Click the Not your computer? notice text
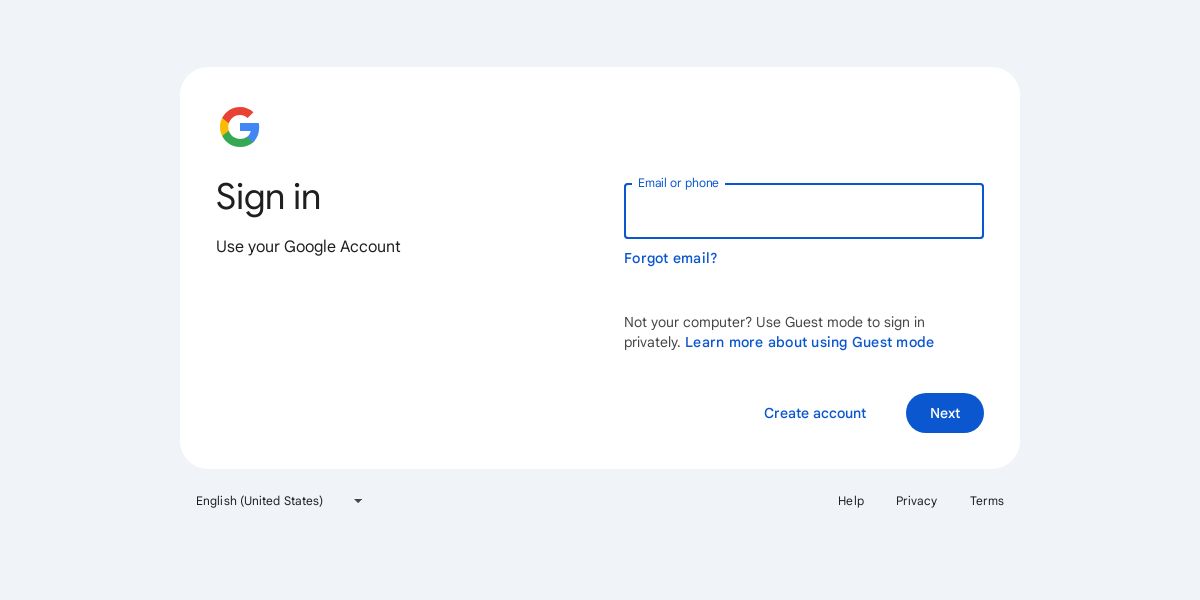The height and width of the screenshot is (600, 1200). (x=687, y=322)
